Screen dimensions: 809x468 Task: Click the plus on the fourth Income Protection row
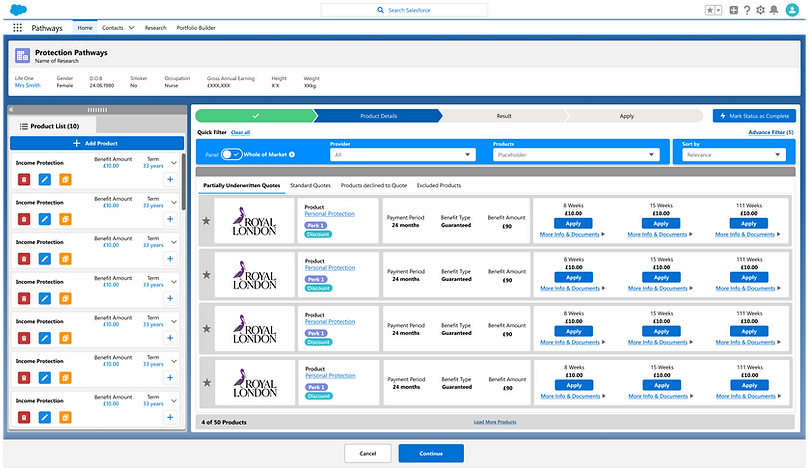pos(170,298)
